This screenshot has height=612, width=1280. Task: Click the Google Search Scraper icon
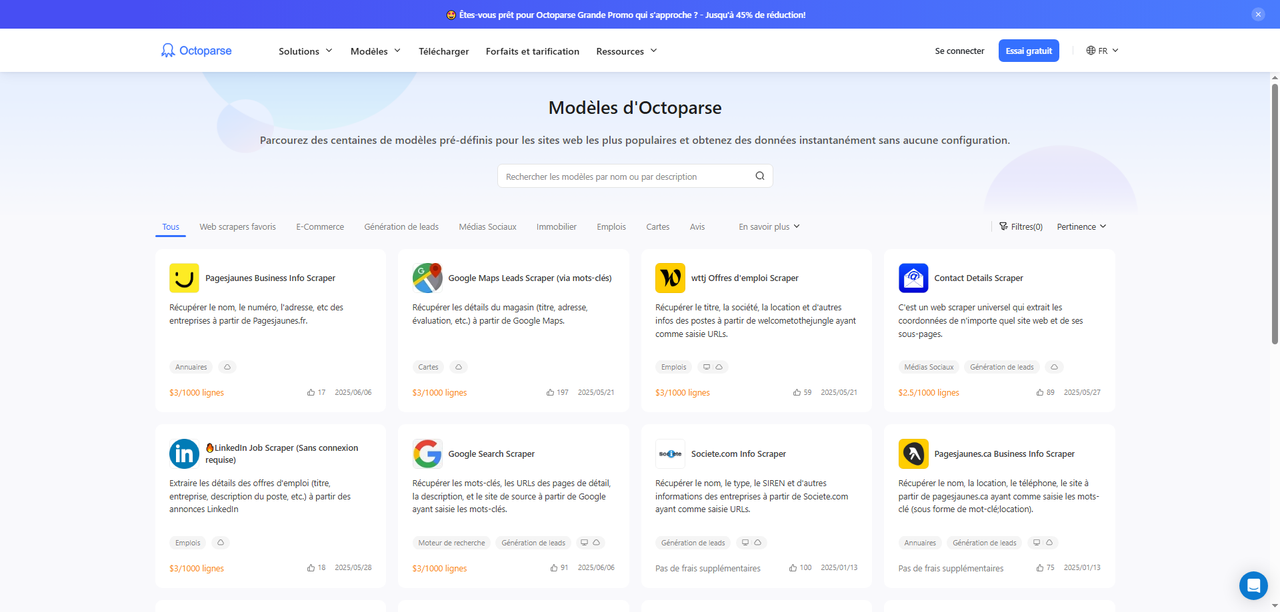427,454
